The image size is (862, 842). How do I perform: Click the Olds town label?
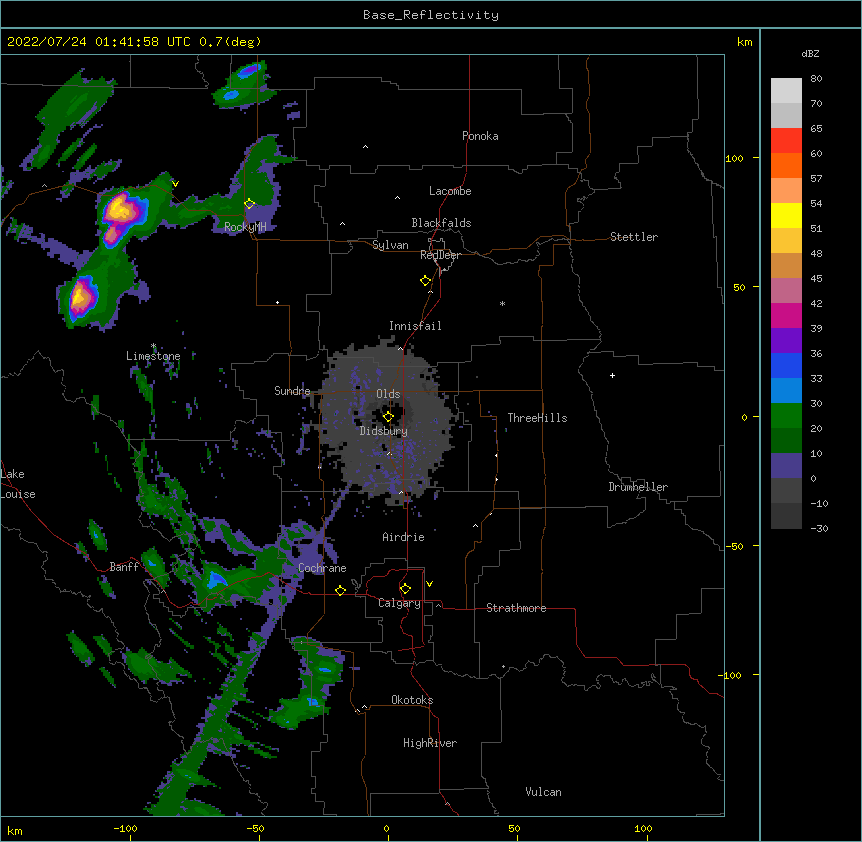(x=388, y=394)
